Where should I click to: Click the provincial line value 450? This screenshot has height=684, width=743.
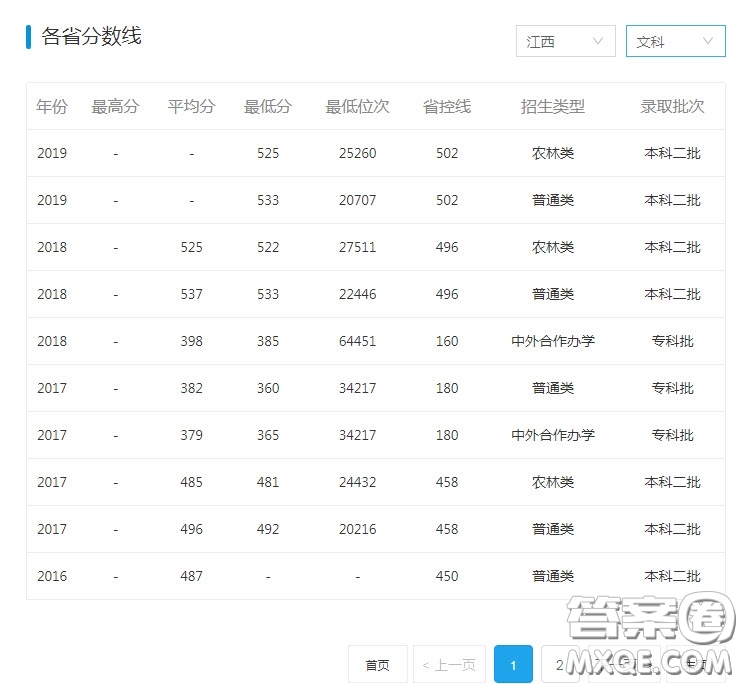coord(447,576)
